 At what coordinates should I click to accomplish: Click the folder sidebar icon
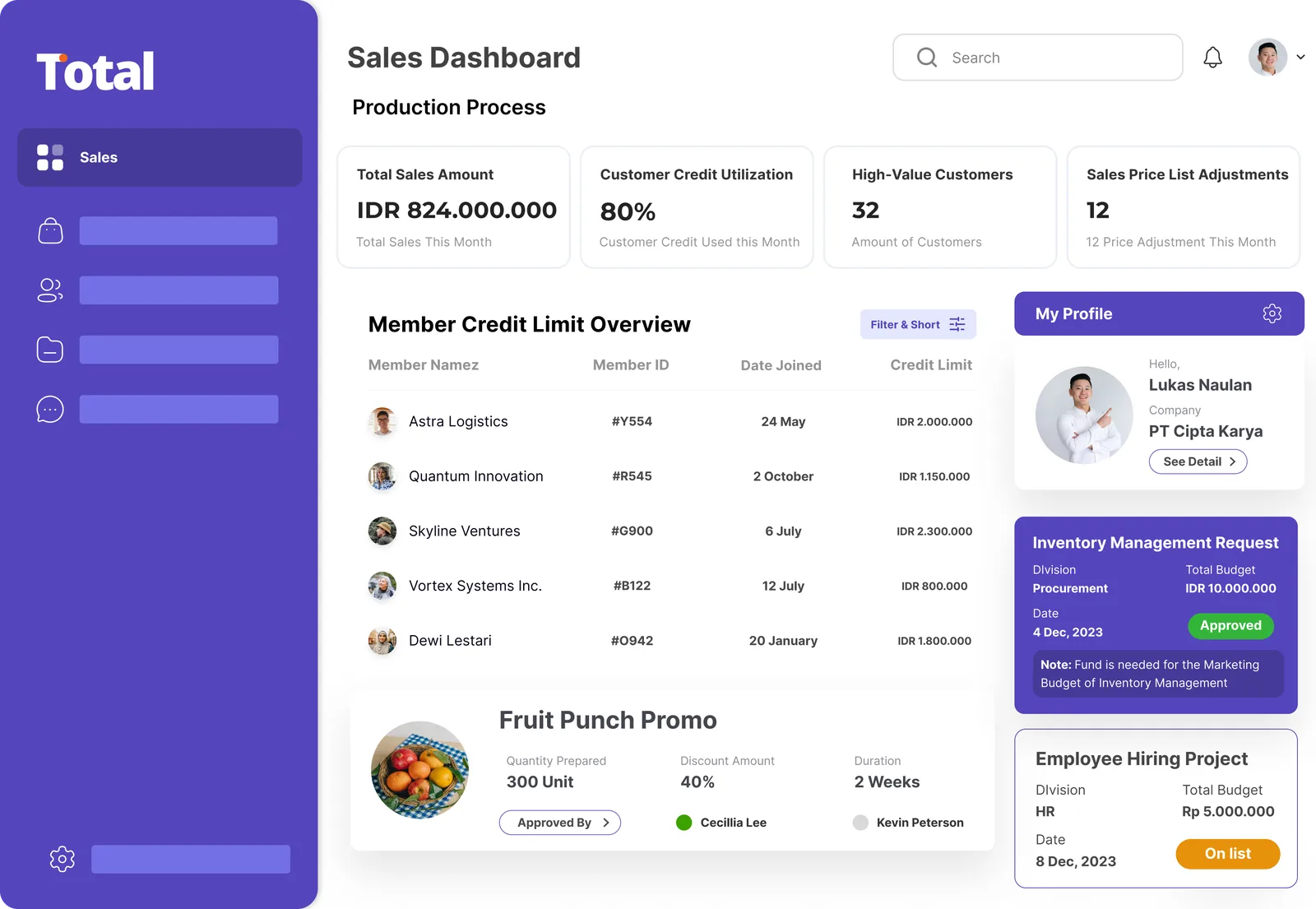click(x=50, y=350)
